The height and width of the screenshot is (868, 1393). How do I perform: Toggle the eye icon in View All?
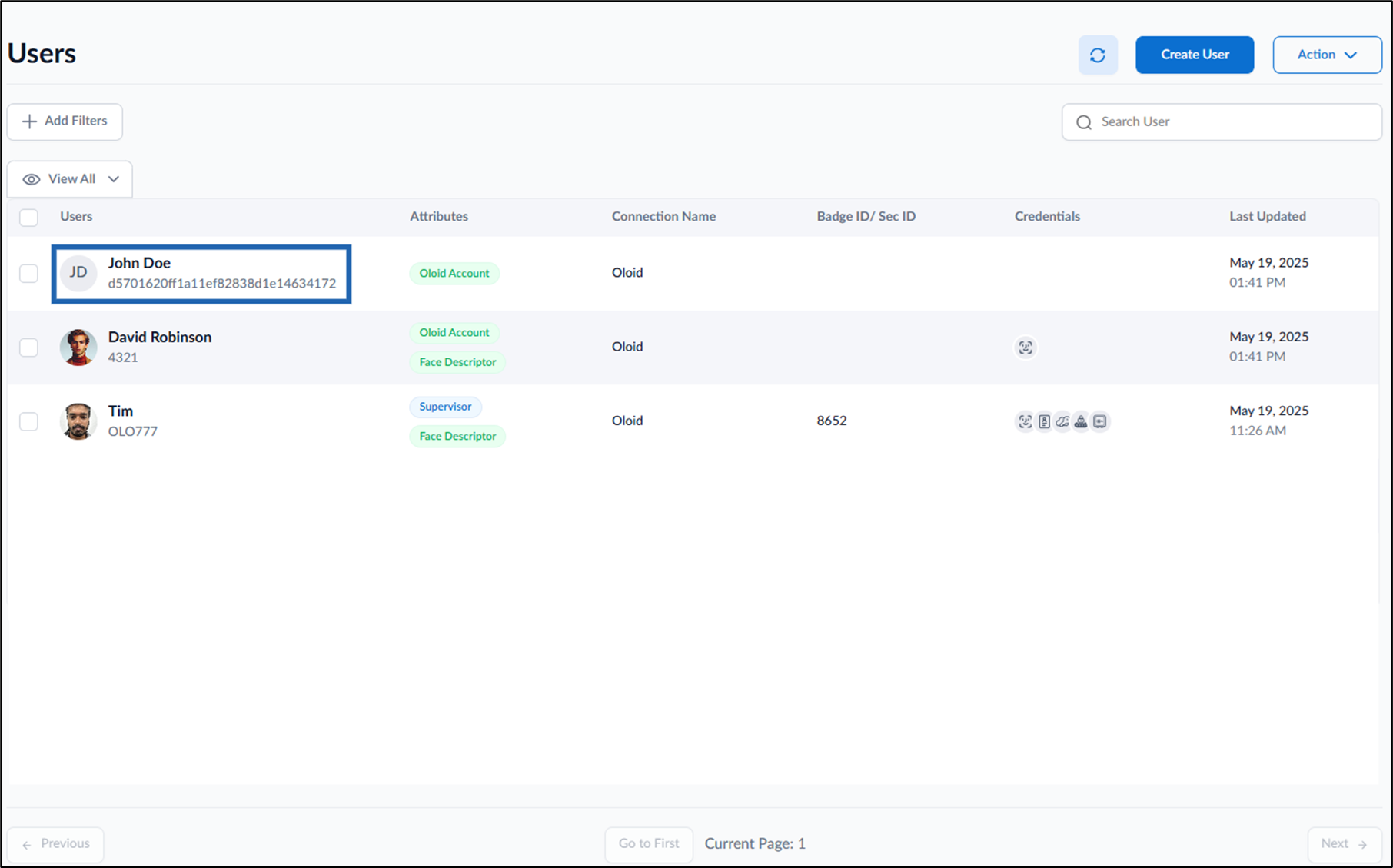tap(31, 179)
